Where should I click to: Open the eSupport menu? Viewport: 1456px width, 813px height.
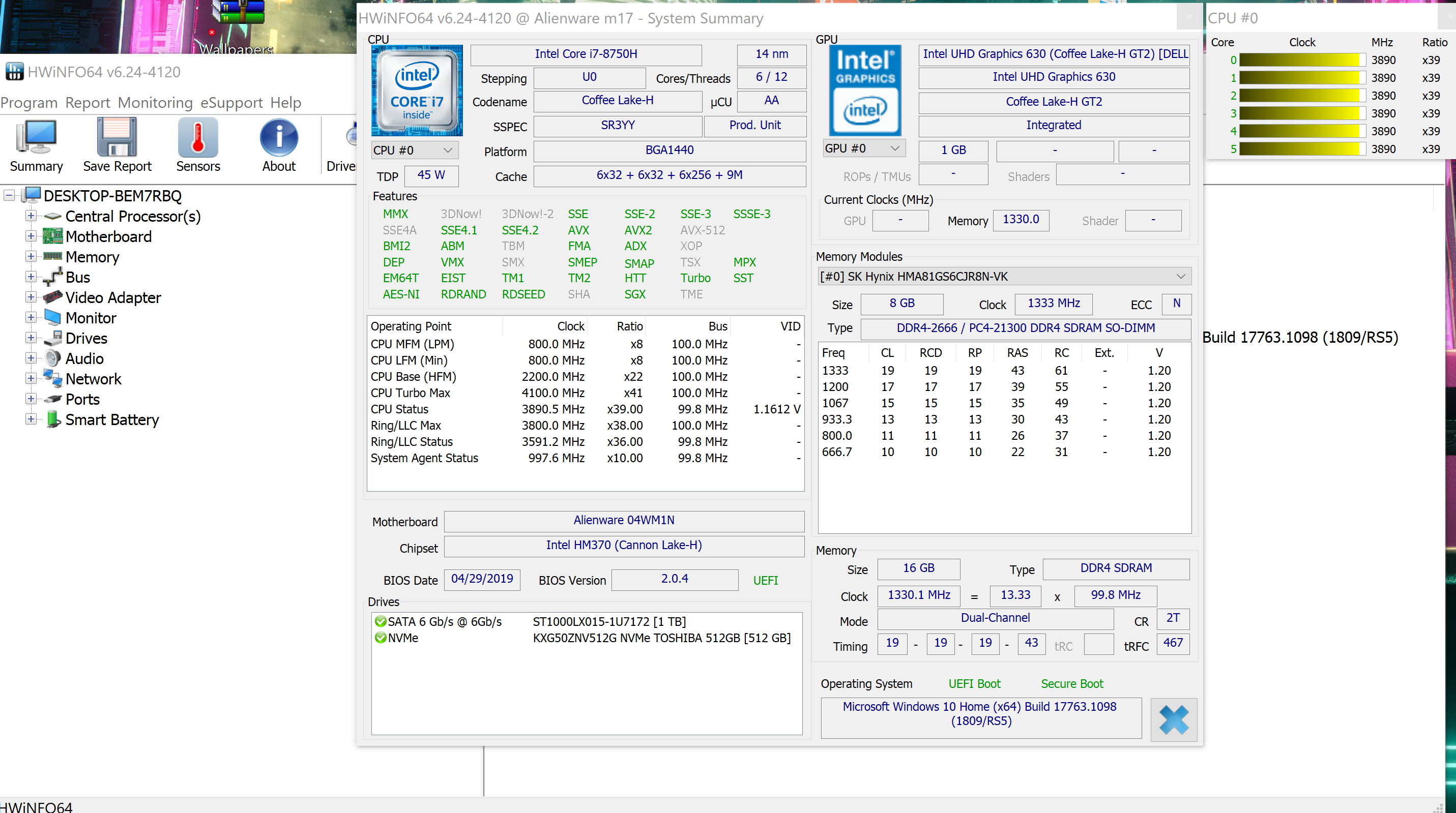coord(232,103)
